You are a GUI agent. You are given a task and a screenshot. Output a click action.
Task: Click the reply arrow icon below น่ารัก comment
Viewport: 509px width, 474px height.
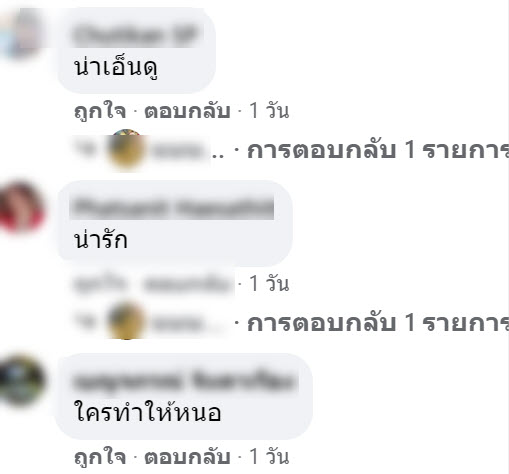[86, 322]
